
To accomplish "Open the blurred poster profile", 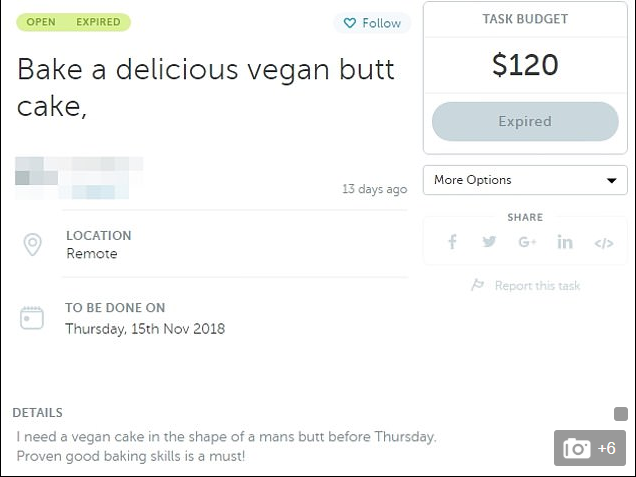I will tap(79, 178).
